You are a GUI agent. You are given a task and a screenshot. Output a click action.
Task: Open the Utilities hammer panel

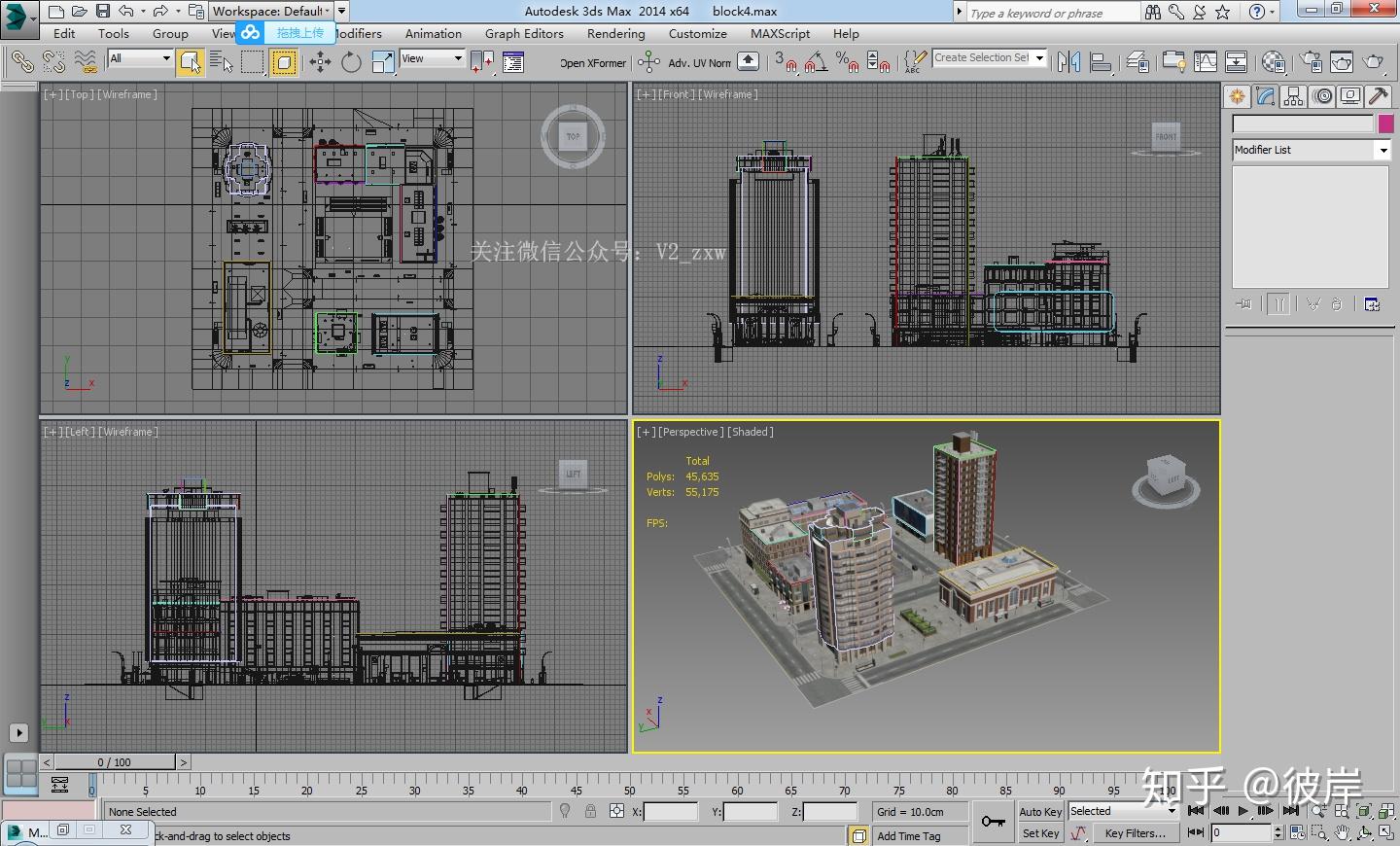click(1378, 96)
